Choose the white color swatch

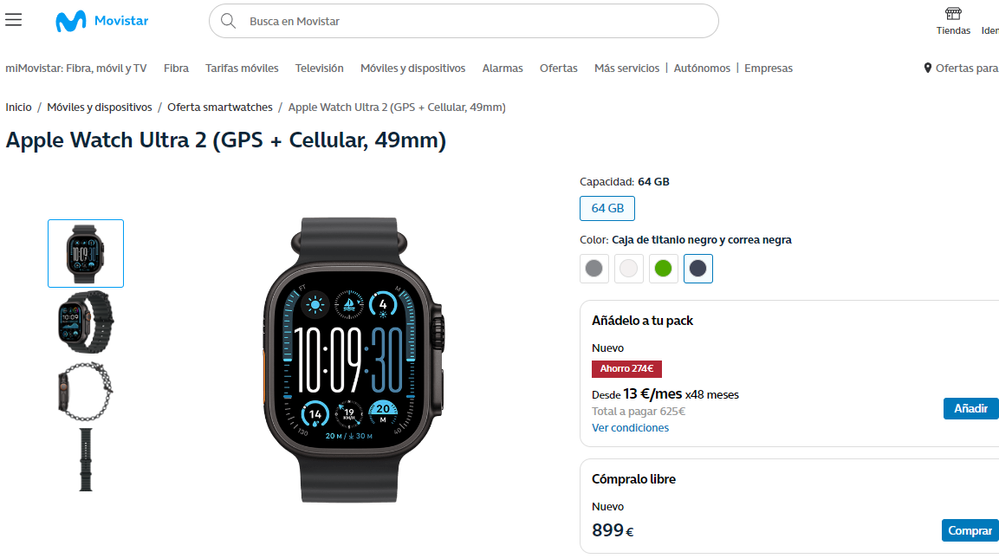coord(628,268)
